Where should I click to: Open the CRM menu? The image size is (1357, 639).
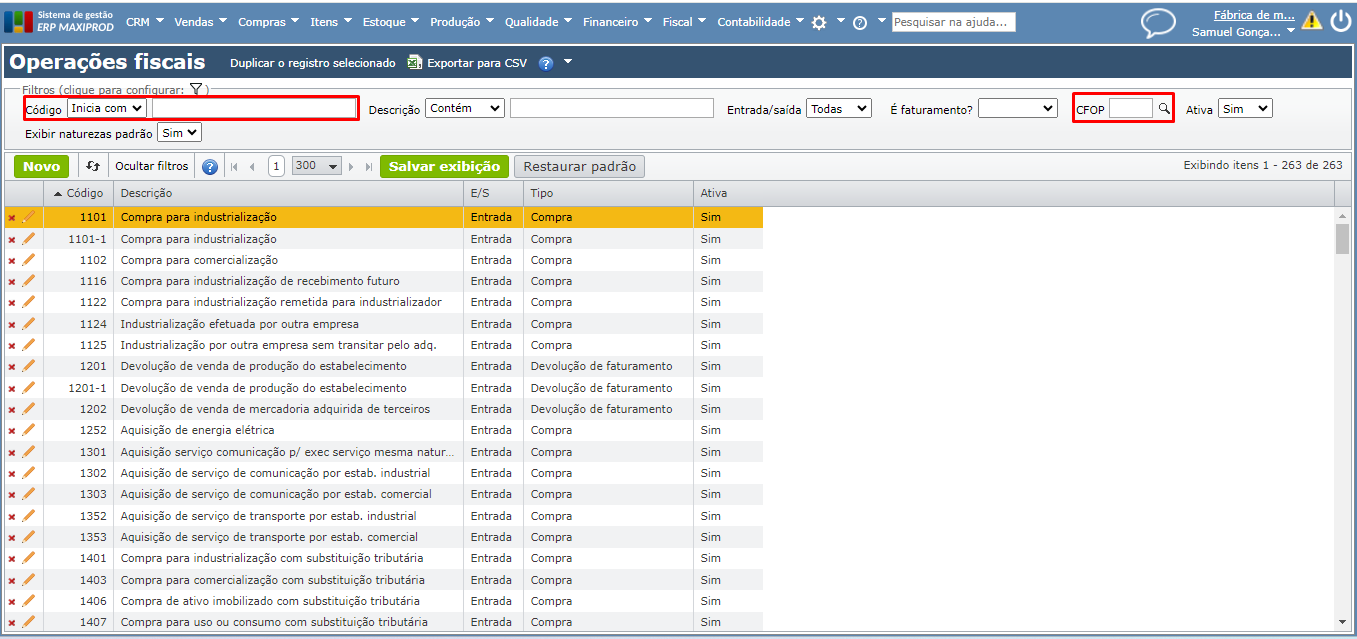point(144,22)
